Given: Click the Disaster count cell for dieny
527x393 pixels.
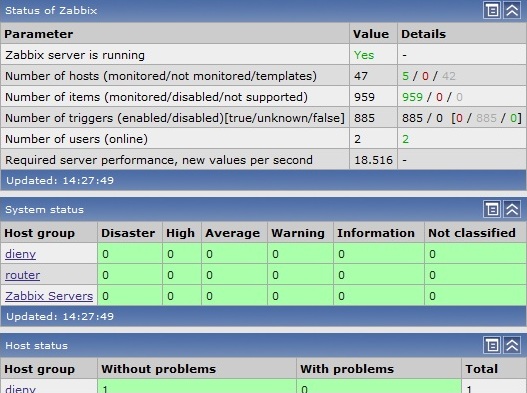Looking at the screenshot, I should [130, 254].
